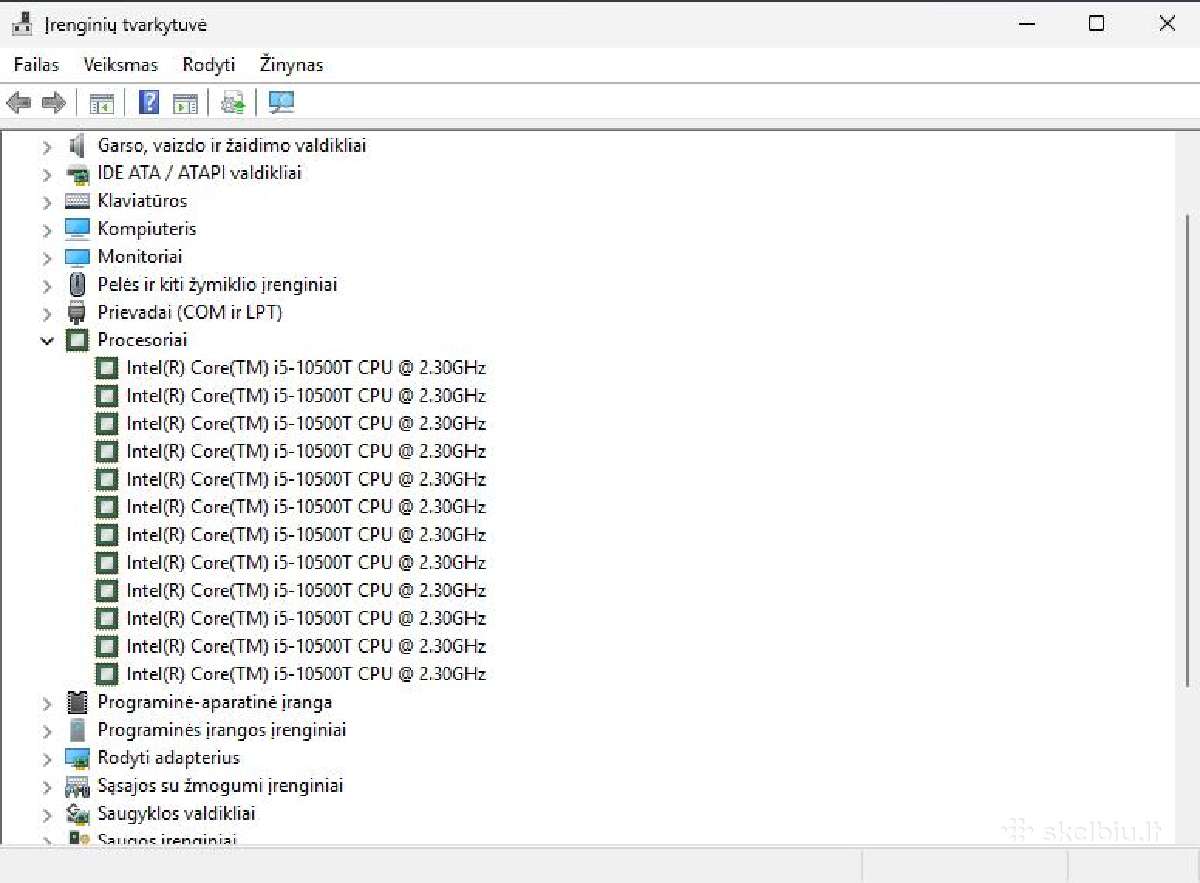The image size is (1200, 883).
Task: Collapse the Procesoriai category
Action: (47, 341)
